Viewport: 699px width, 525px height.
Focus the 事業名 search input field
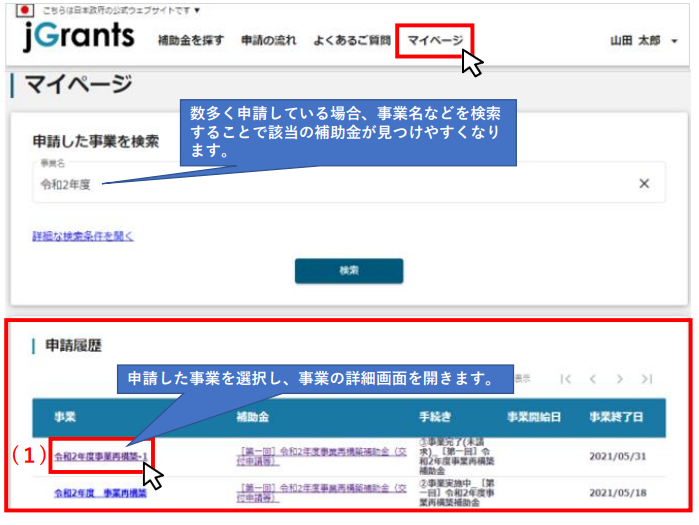pos(330,185)
